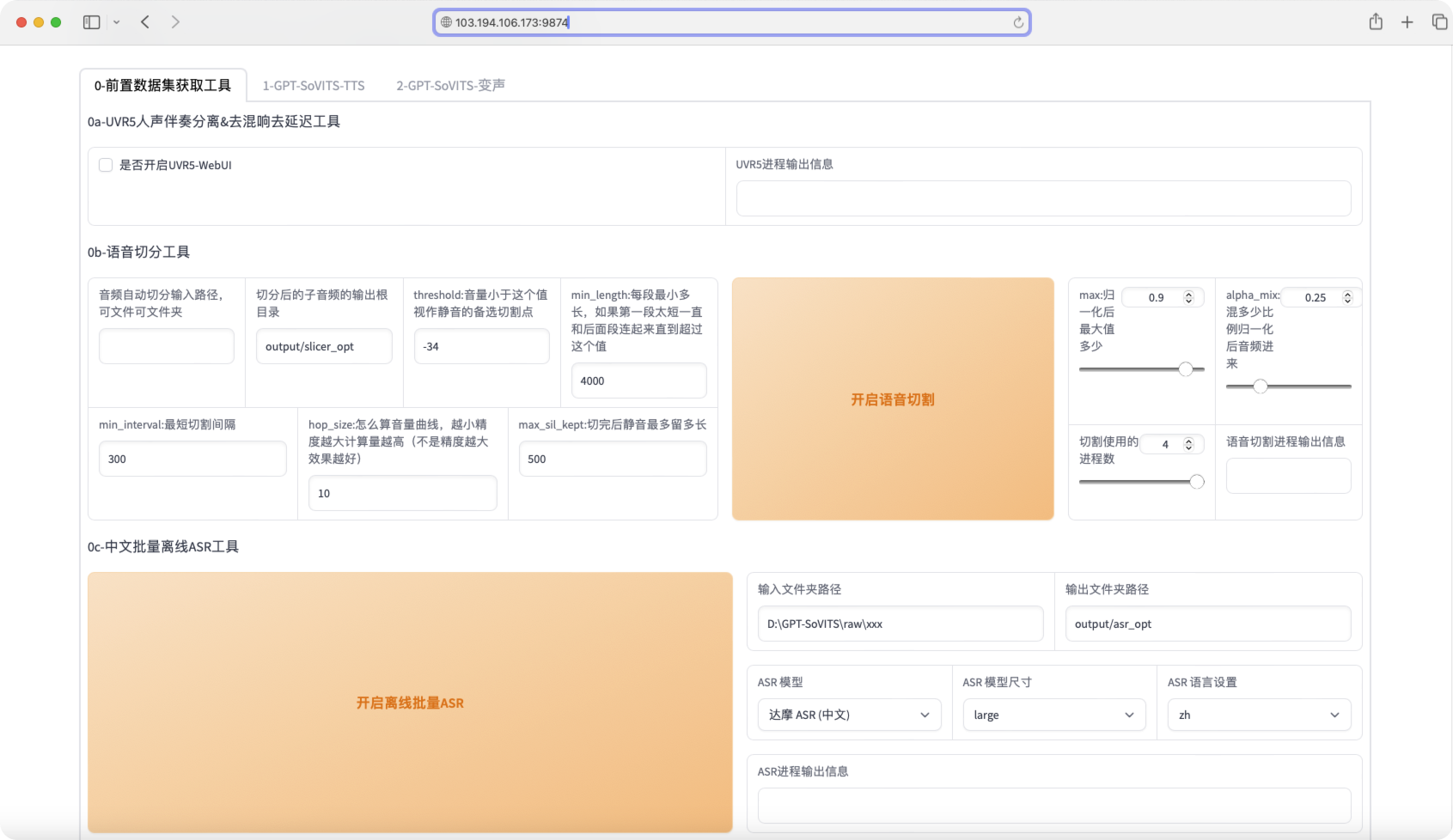Show the tab overview icon
1453x840 pixels.
(x=1439, y=22)
